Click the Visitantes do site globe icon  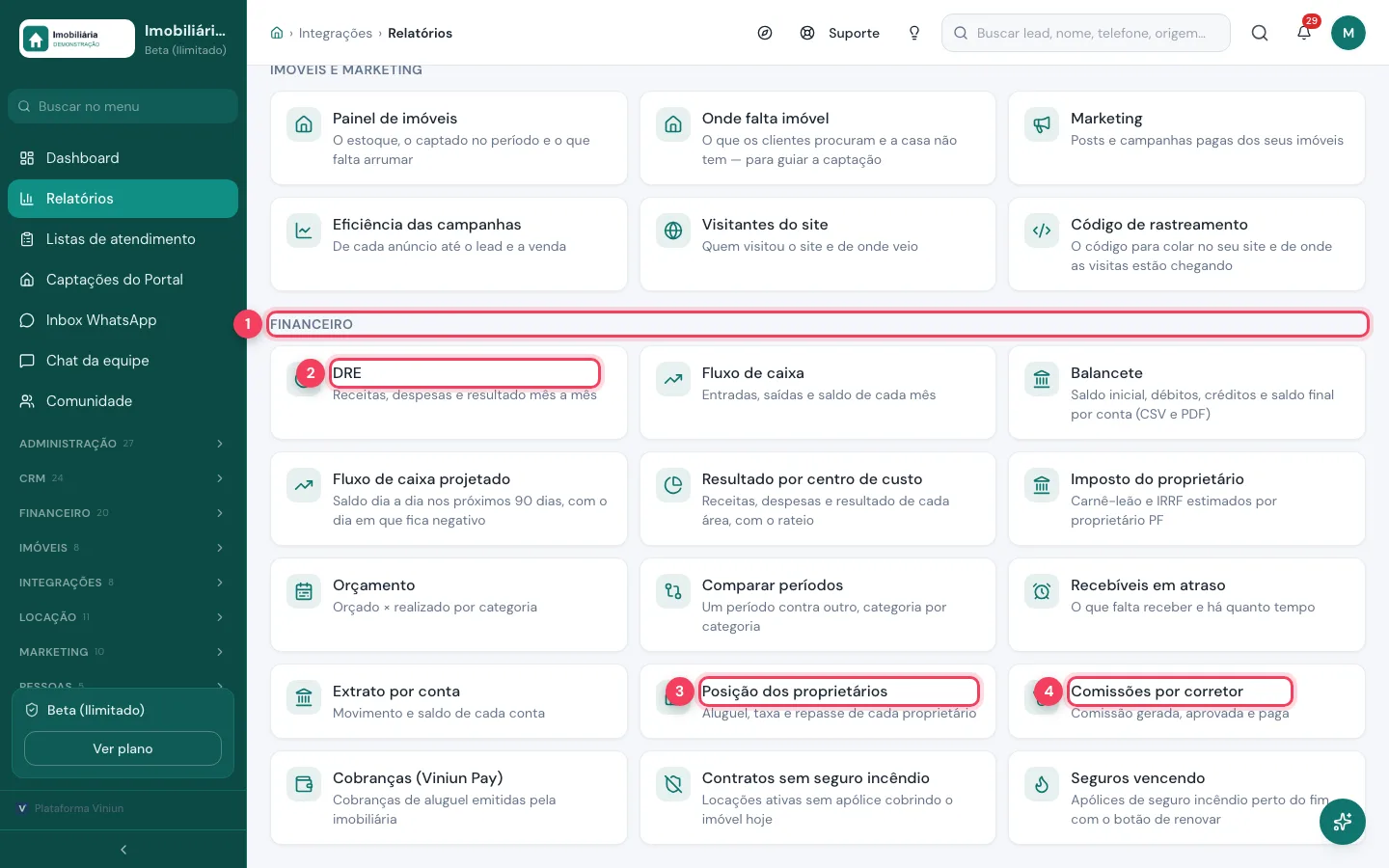[673, 231]
